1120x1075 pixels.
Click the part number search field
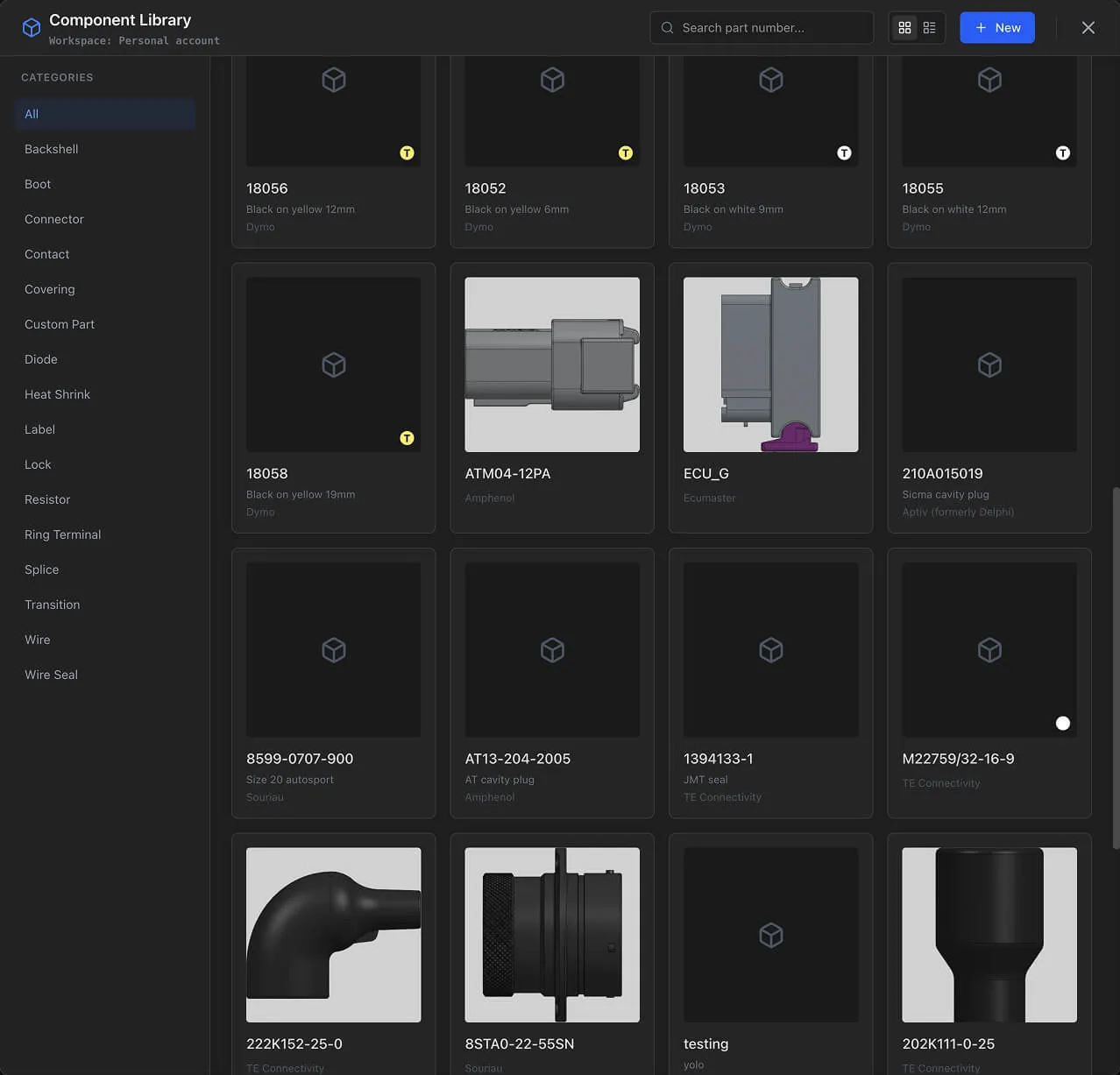(771, 27)
